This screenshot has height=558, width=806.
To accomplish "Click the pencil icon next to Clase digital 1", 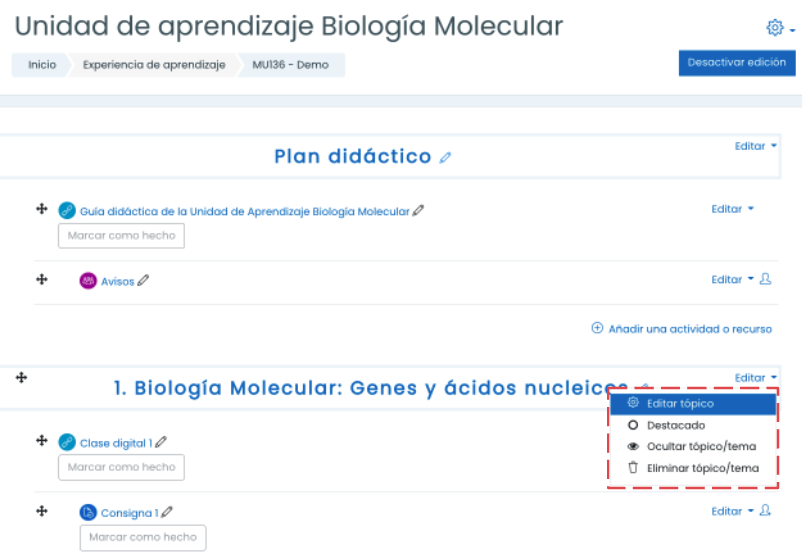I will pos(161,442).
